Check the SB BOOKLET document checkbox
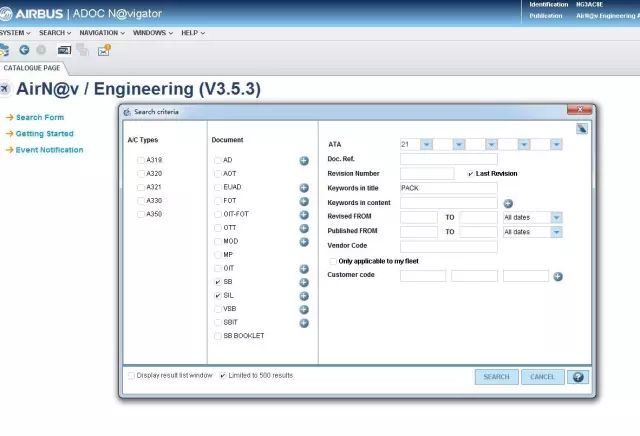 click(218, 336)
